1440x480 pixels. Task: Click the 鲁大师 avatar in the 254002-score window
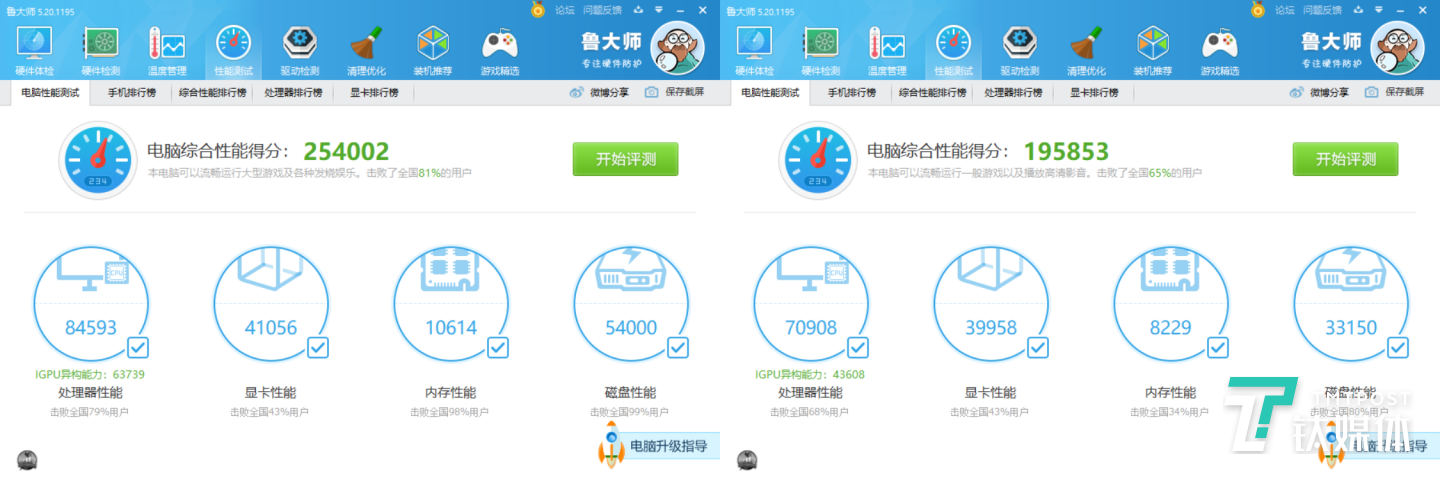677,48
